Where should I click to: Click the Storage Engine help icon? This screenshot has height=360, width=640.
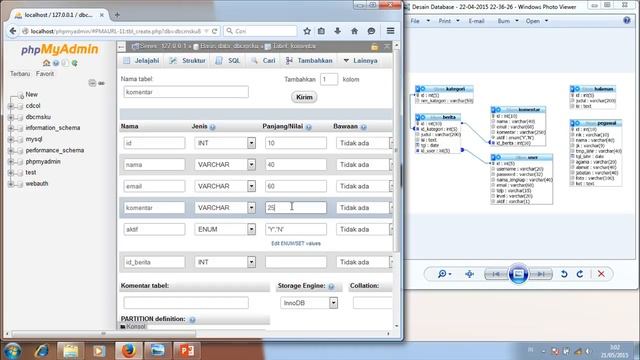331,287
